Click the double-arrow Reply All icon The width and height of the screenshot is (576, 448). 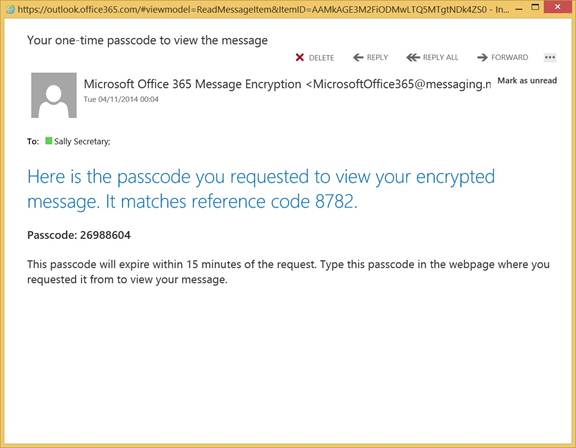point(413,57)
